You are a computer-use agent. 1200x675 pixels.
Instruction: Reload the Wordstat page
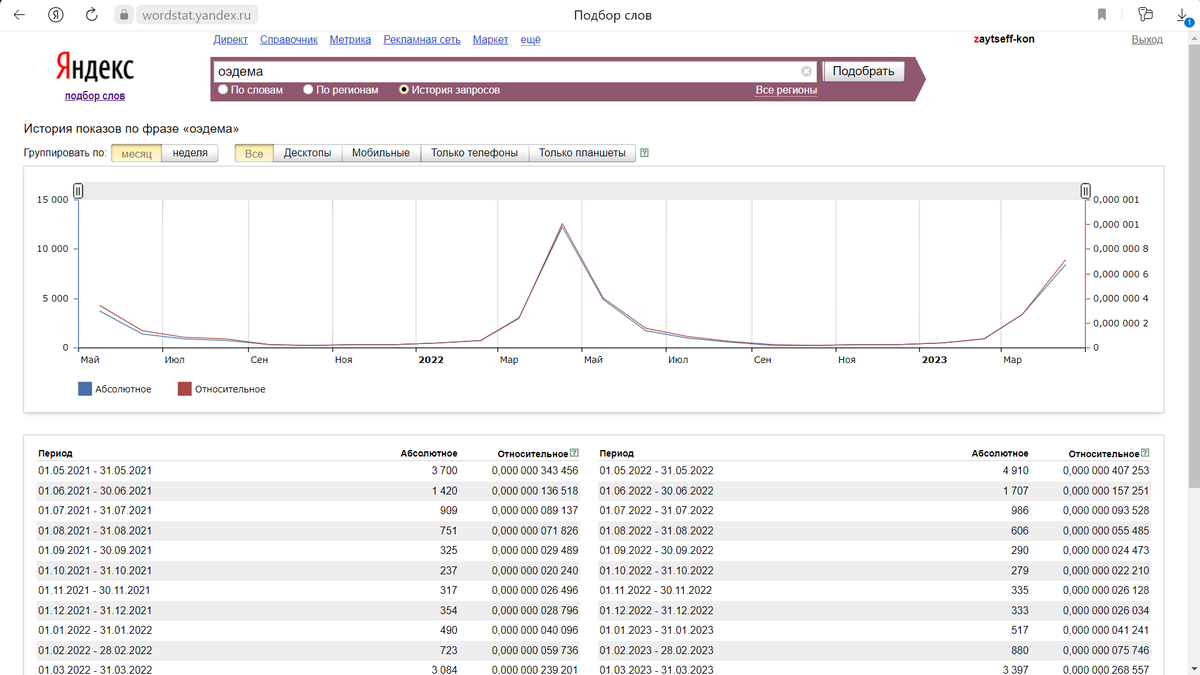pyautogui.click(x=92, y=15)
